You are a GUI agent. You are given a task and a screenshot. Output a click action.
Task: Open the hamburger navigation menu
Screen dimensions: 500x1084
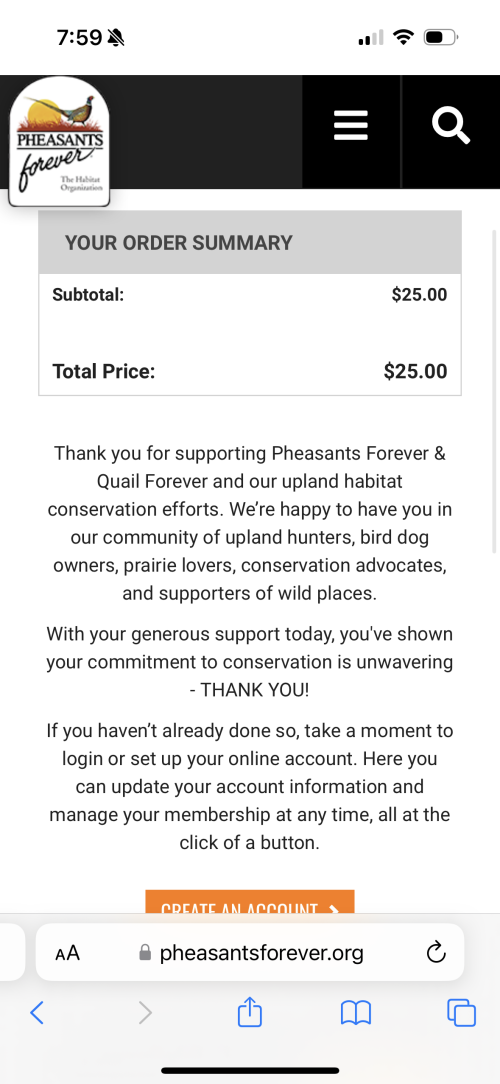pos(351,127)
